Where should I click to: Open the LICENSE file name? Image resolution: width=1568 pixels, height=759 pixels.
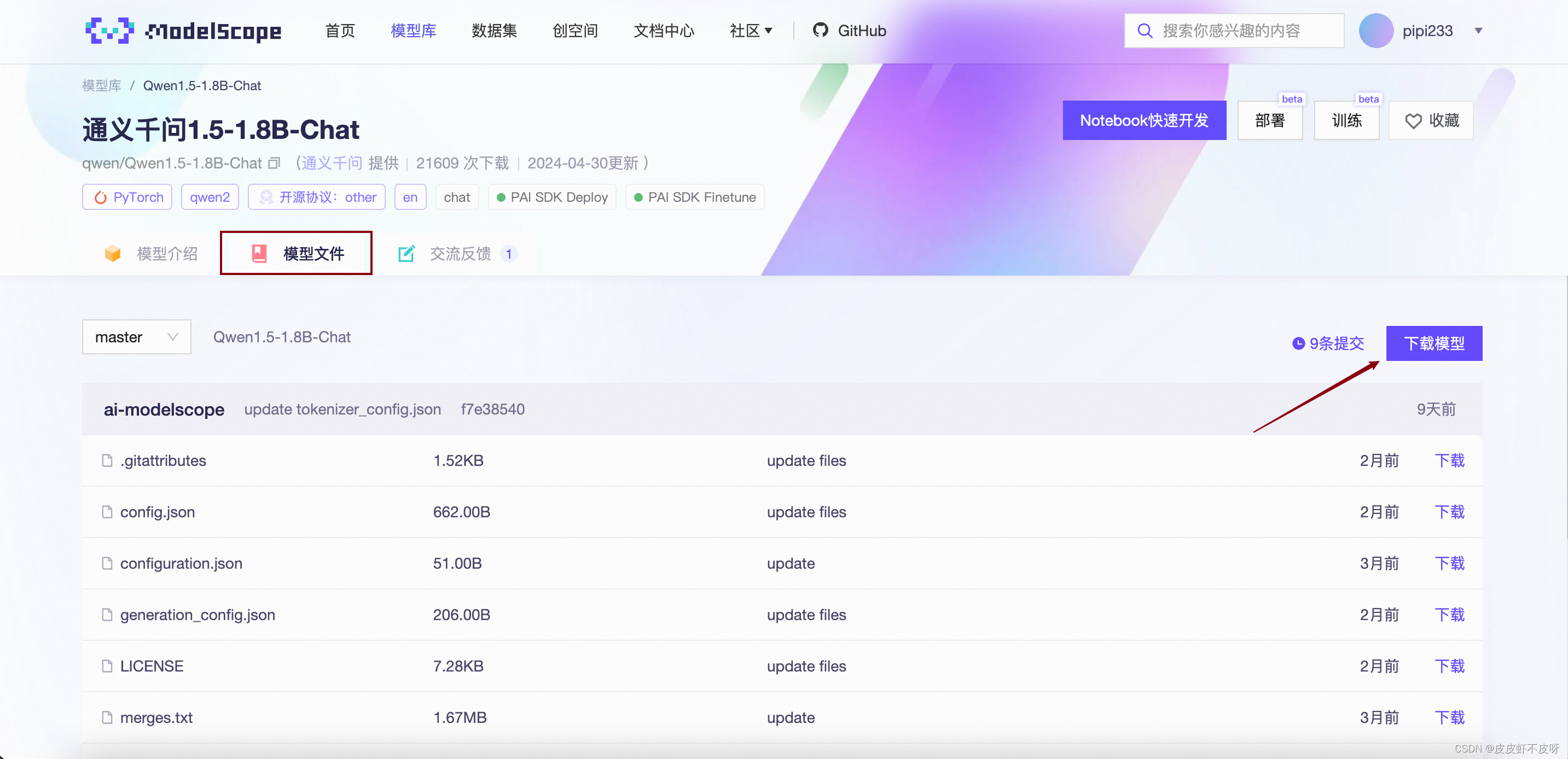point(152,666)
